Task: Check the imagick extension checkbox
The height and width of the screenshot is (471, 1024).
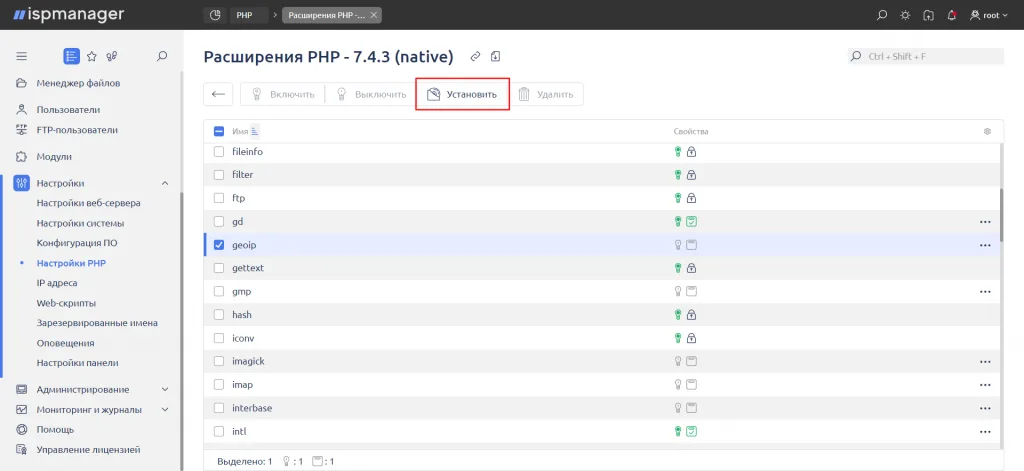Action: [x=219, y=361]
